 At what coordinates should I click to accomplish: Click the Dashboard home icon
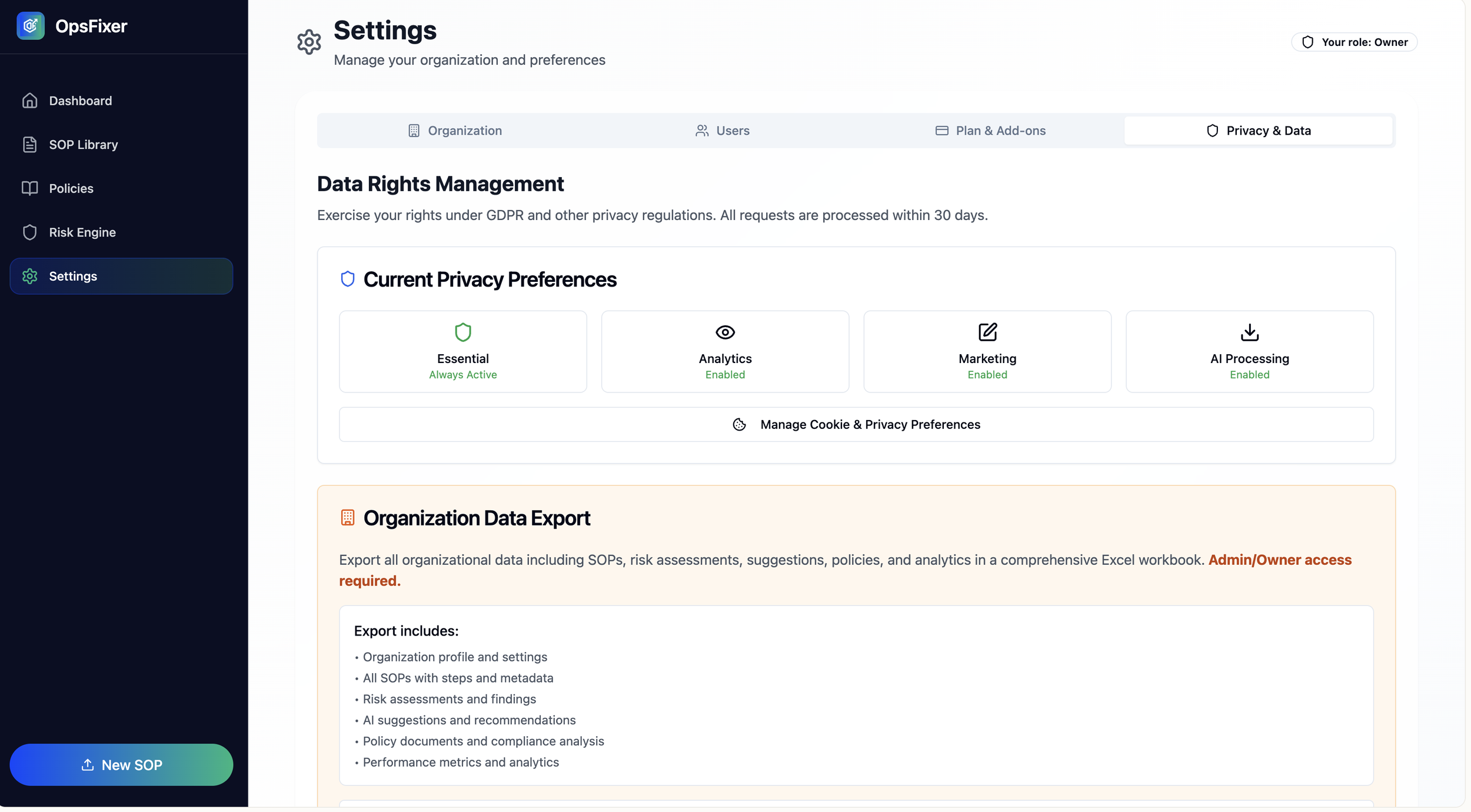[29, 101]
